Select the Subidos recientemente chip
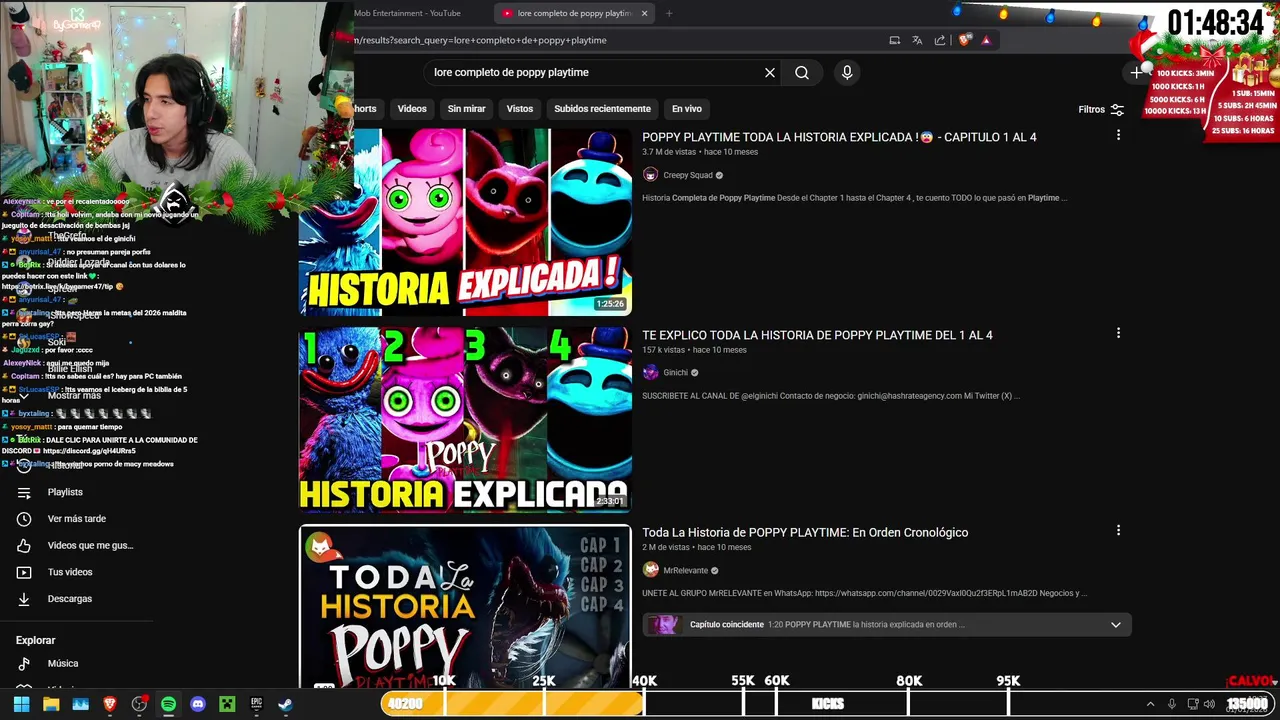The height and width of the screenshot is (720, 1280). tap(602, 109)
